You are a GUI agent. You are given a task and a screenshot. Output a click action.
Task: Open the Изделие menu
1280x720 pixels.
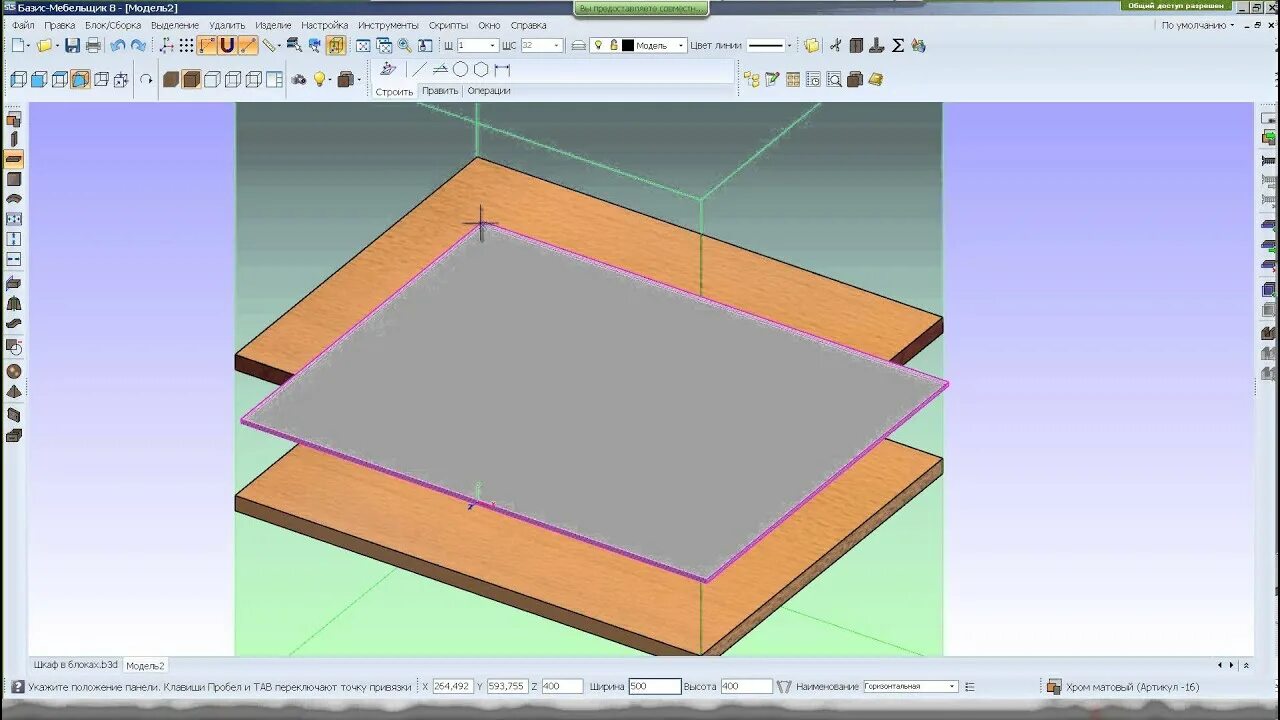273,25
